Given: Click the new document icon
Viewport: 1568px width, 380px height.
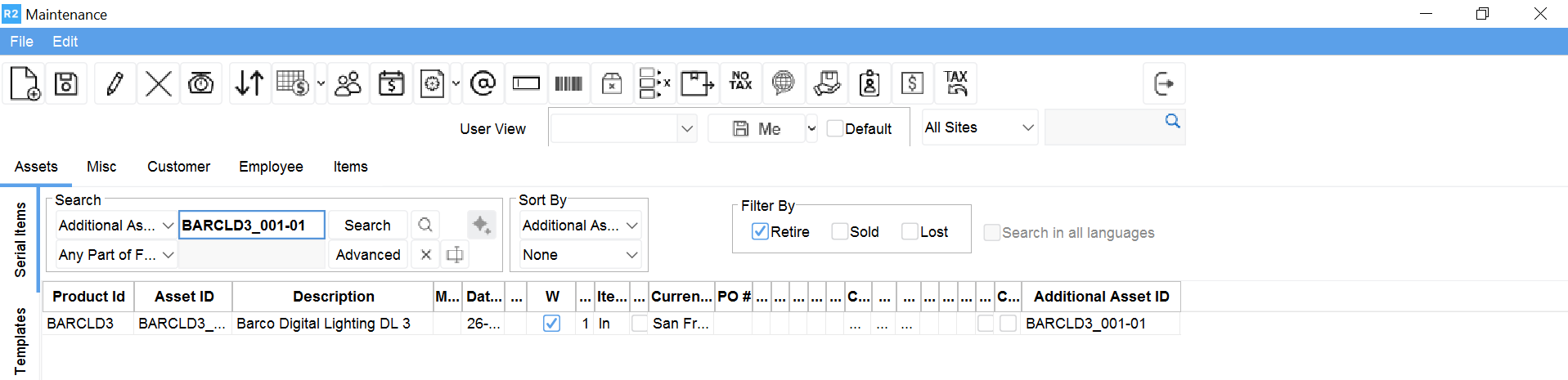Looking at the screenshot, I should (x=25, y=83).
